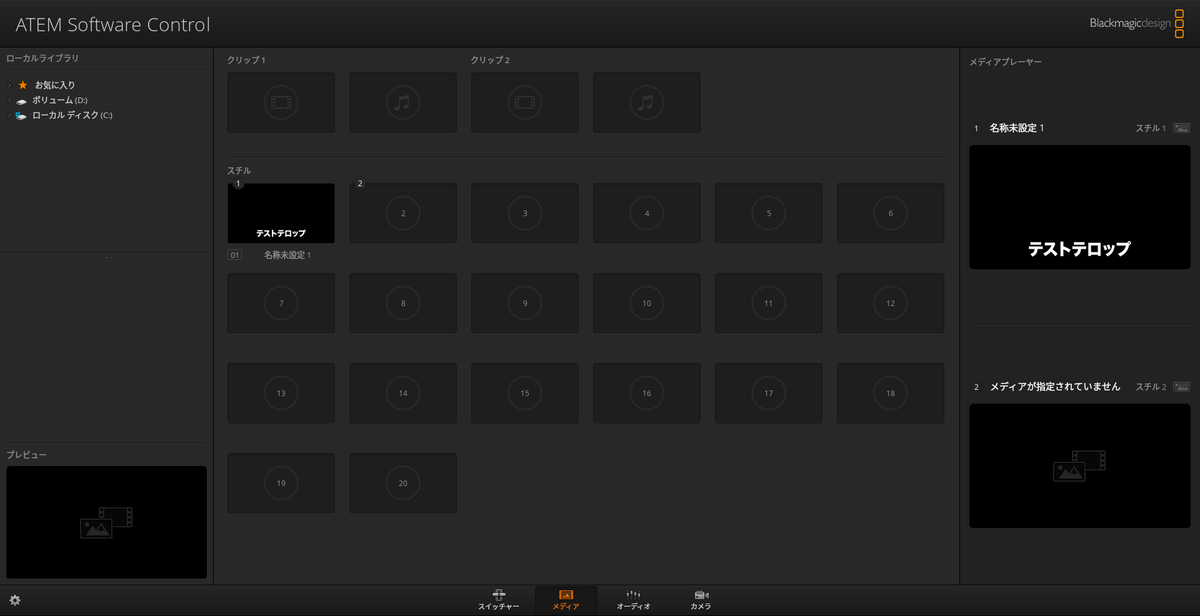The image size is (1200, 616).
Task: Select empty still slot 6
Action: [891, 213]
